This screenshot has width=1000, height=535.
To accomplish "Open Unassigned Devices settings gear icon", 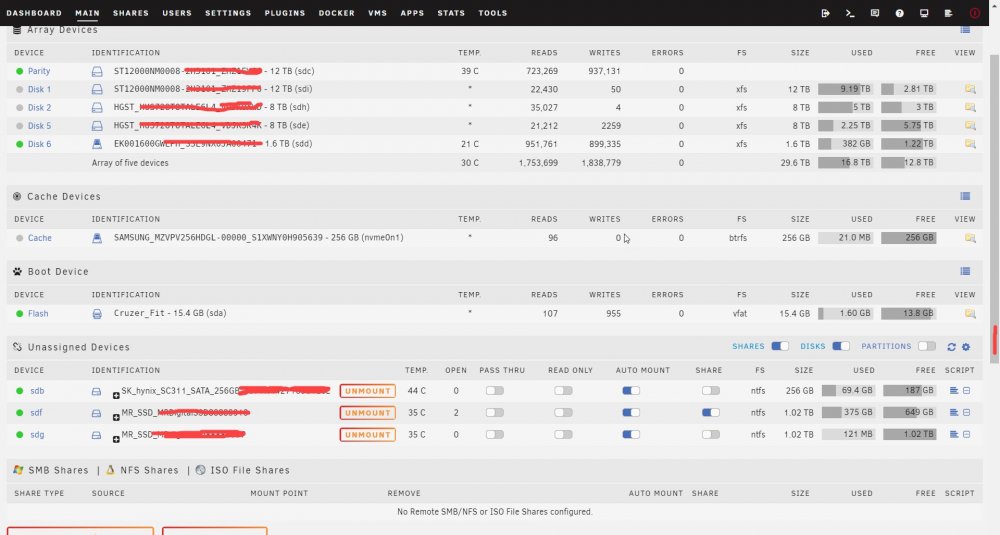I will tap(966, 347).
